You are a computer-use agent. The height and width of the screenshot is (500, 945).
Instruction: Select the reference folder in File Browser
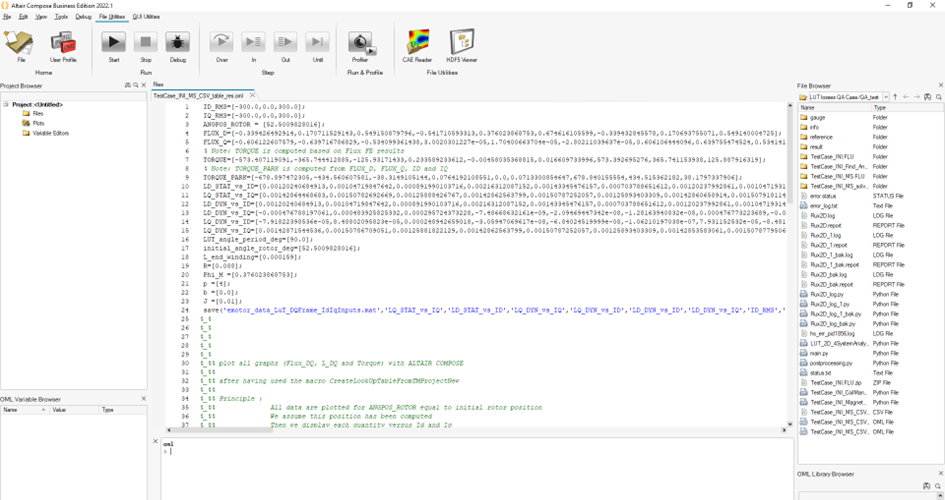821,137
